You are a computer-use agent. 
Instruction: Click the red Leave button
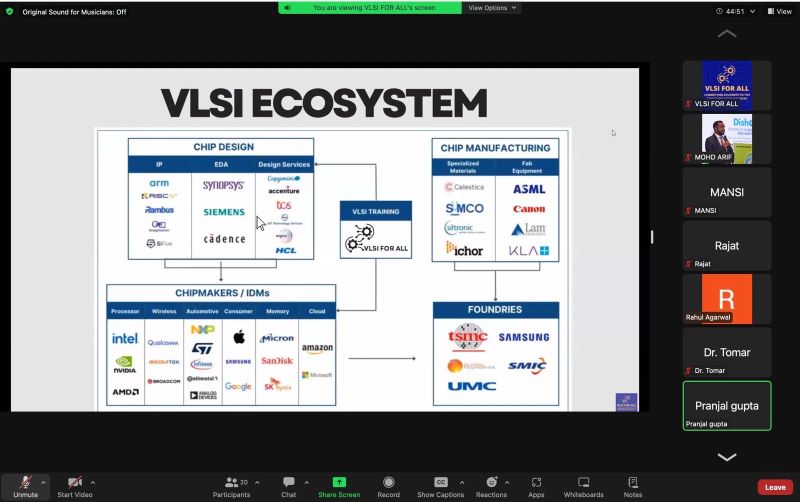775,487
